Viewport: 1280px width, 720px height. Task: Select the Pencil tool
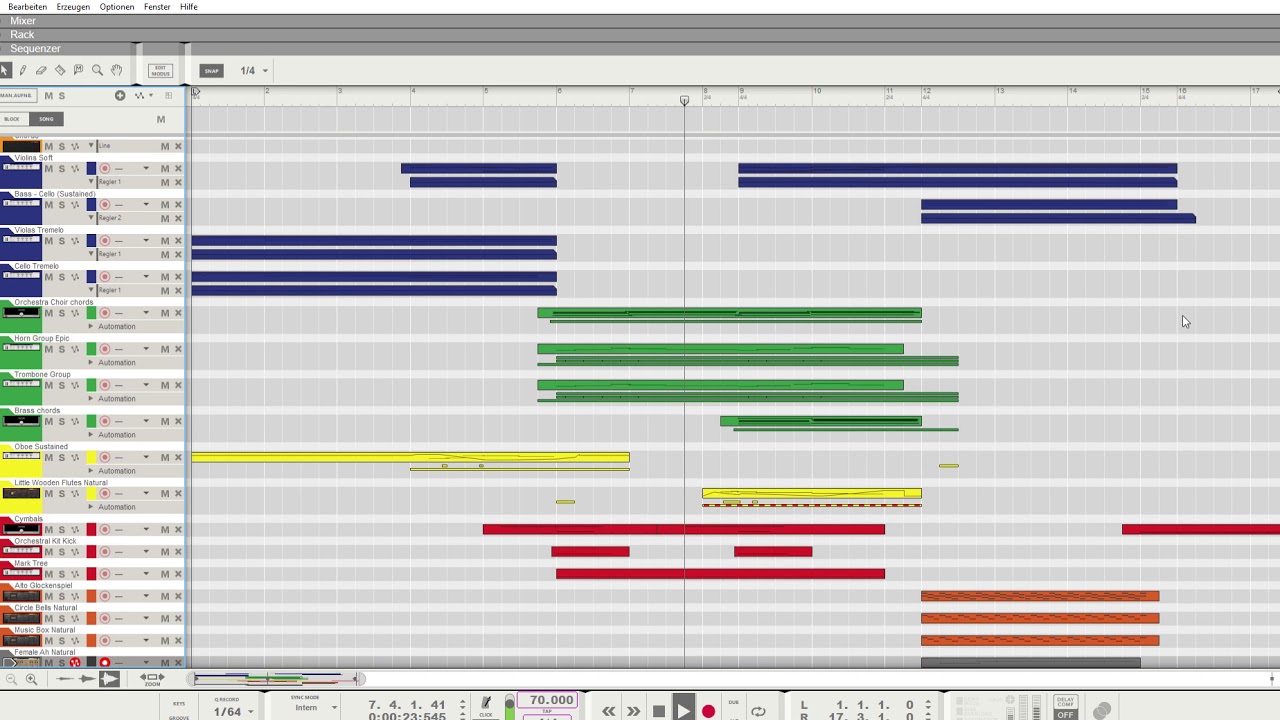point(23,70)
